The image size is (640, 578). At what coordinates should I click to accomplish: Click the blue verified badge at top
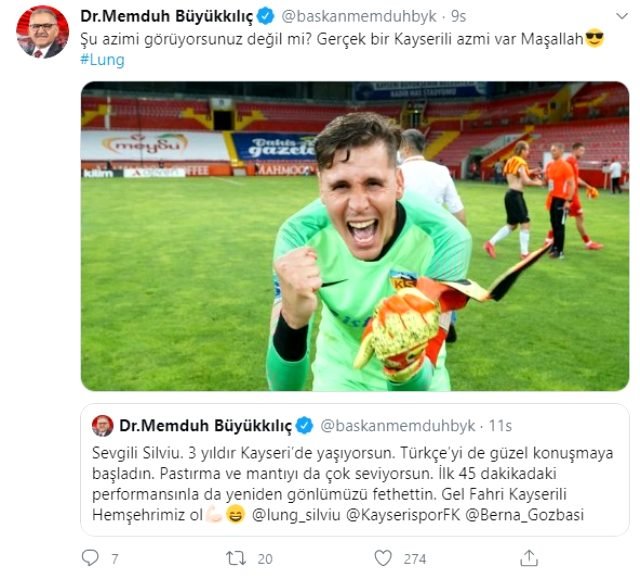(x=266, y=16)
